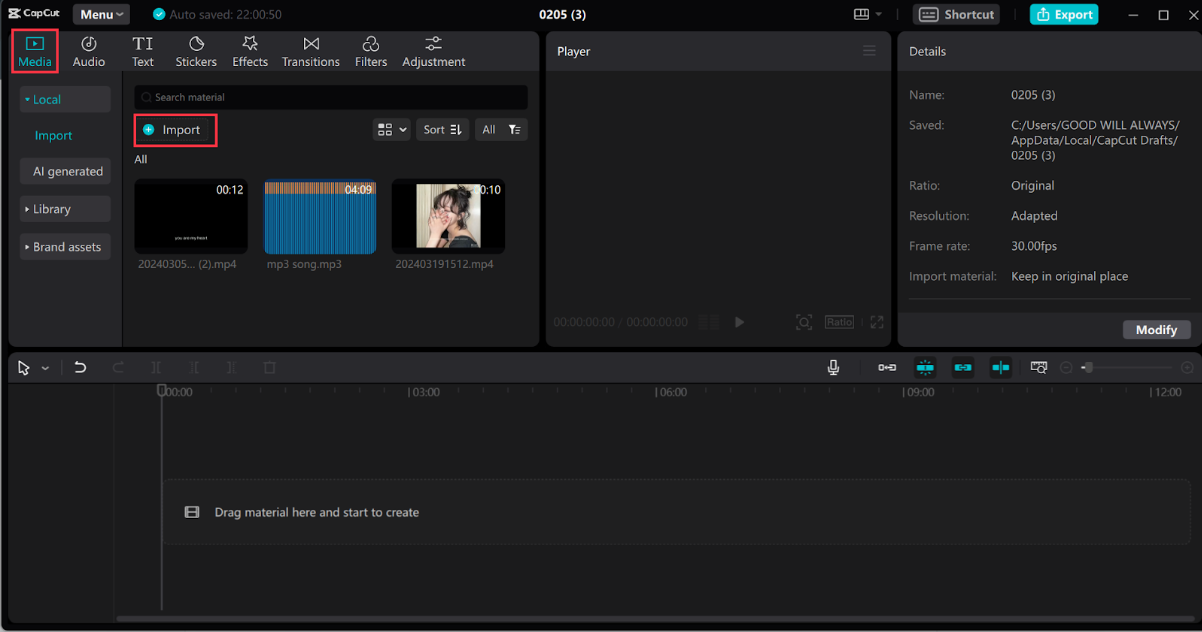The height and width of the screenshot is (632, 1202).
Task: Click the 0205 (3) project title
Action: point(561,15)
